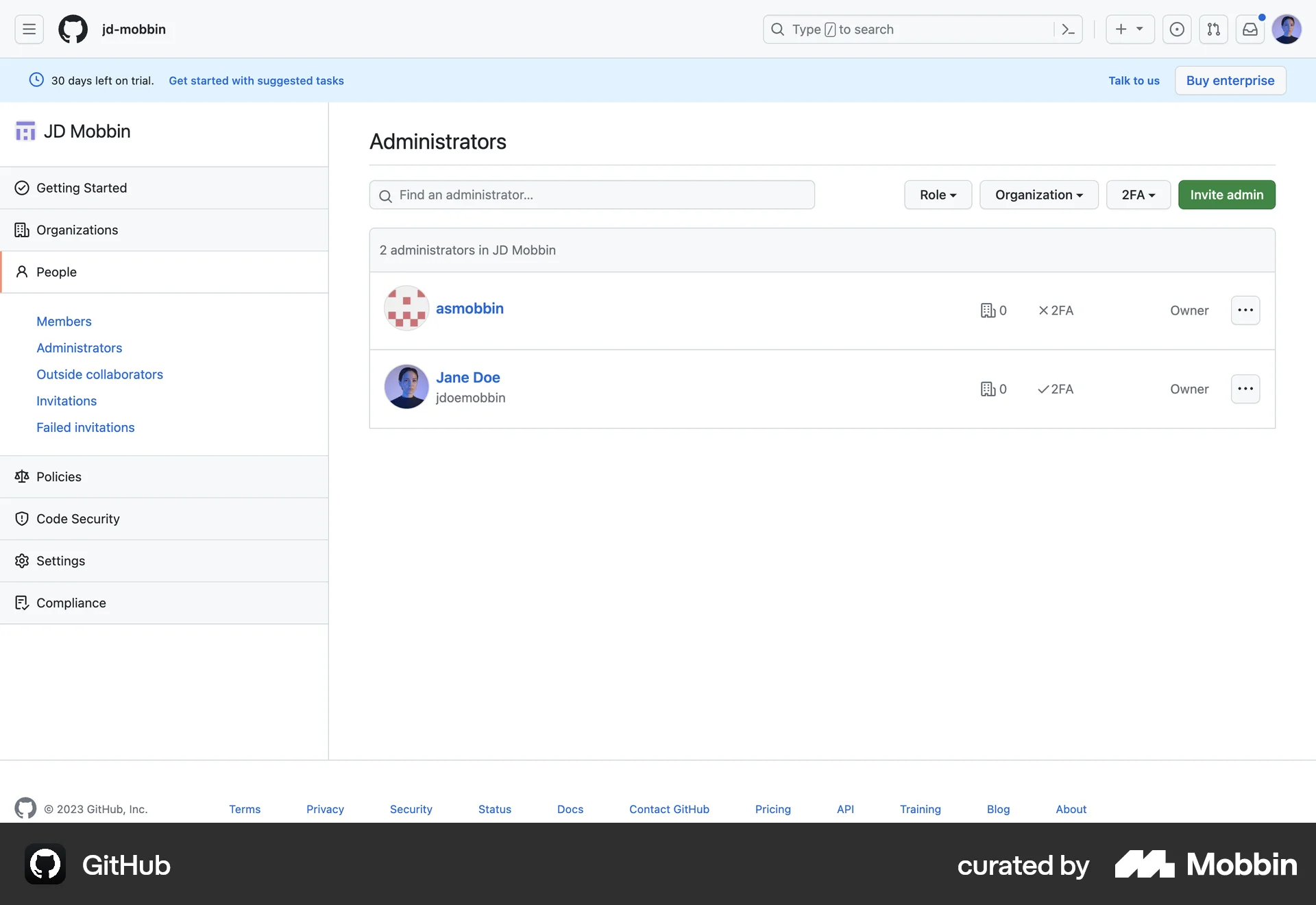The image size is (1316, 905).
Task: Open the kebab menu for Jane Doe
Action: [x=1245, y=389]
